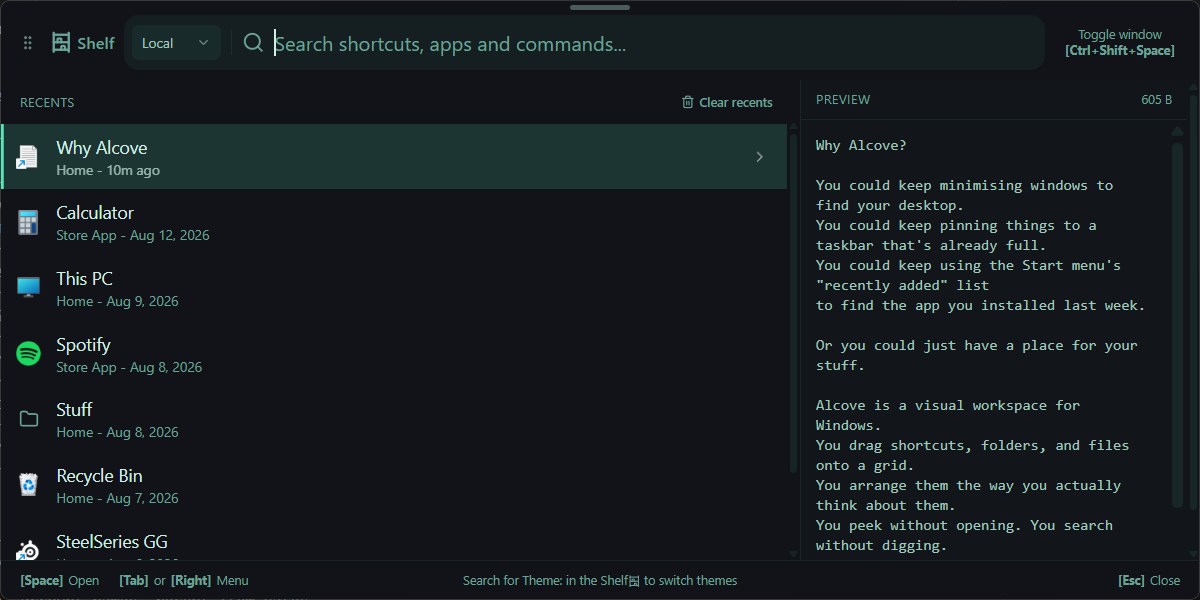Select the Stuff recent entry
The width and height of the screenshot is (1200, 600).
point(394,419)
